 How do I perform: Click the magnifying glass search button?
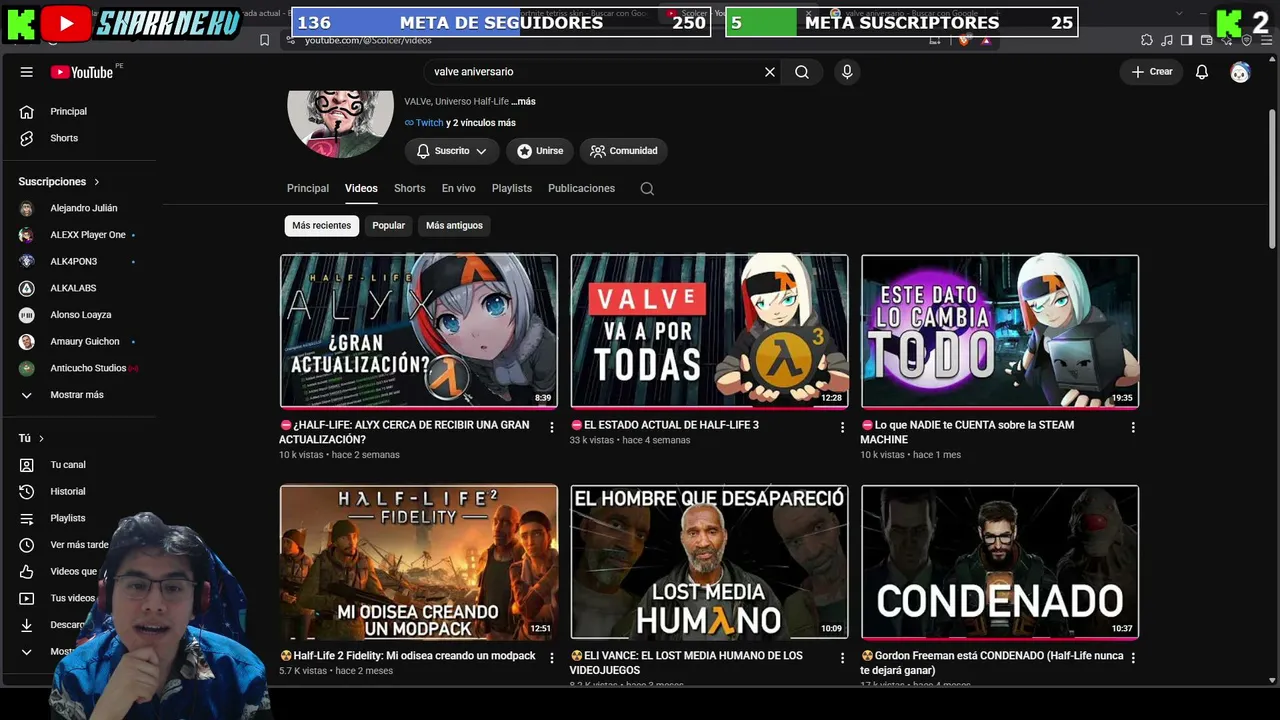click(x=802, y=72)
